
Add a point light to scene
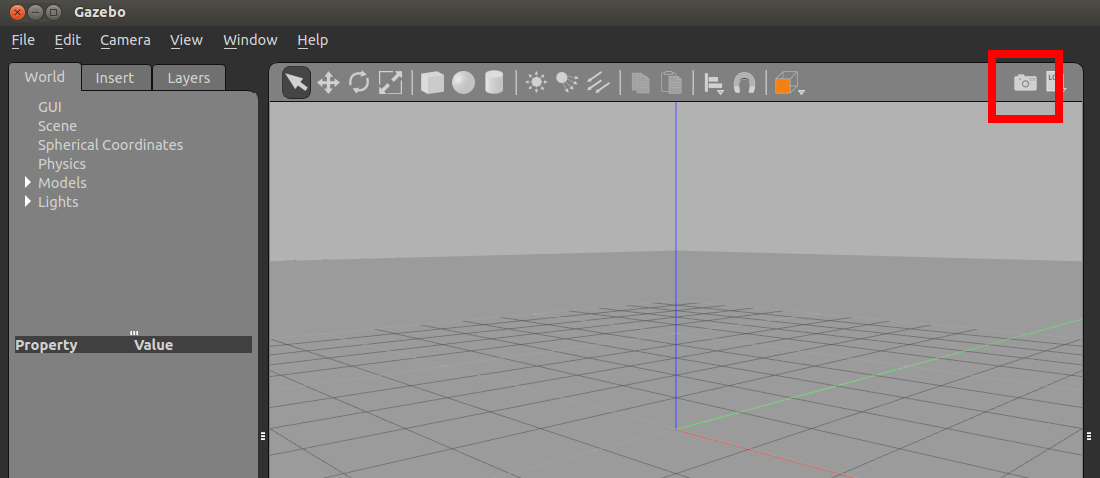(x=537, y=83)
